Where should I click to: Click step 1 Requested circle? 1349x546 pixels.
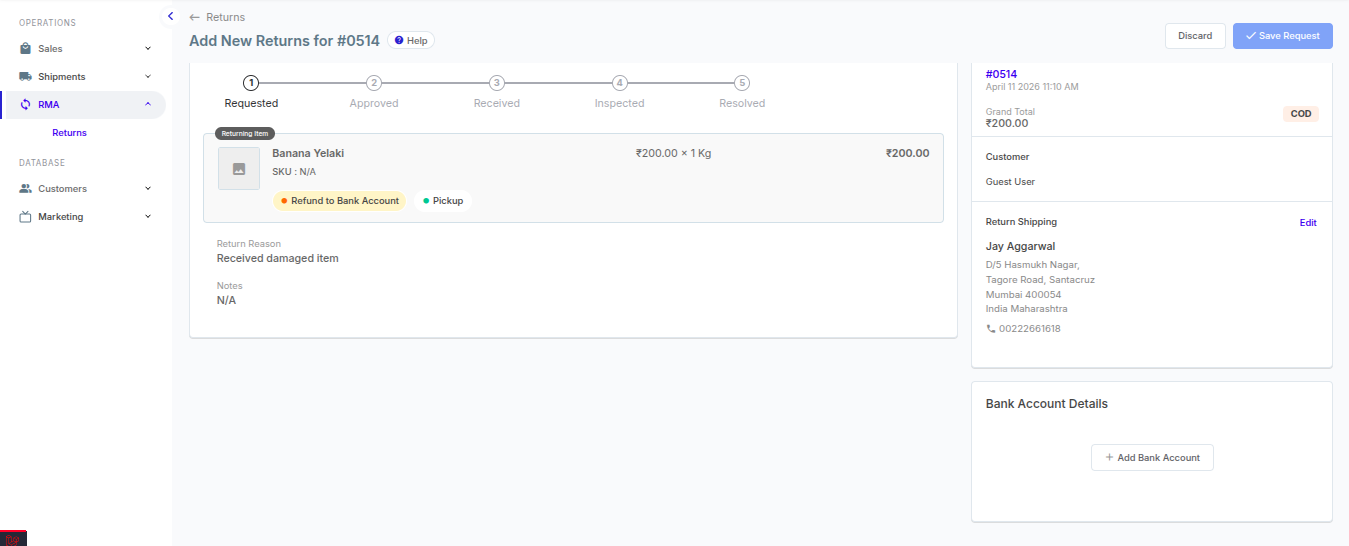click(x=251, y=83)
